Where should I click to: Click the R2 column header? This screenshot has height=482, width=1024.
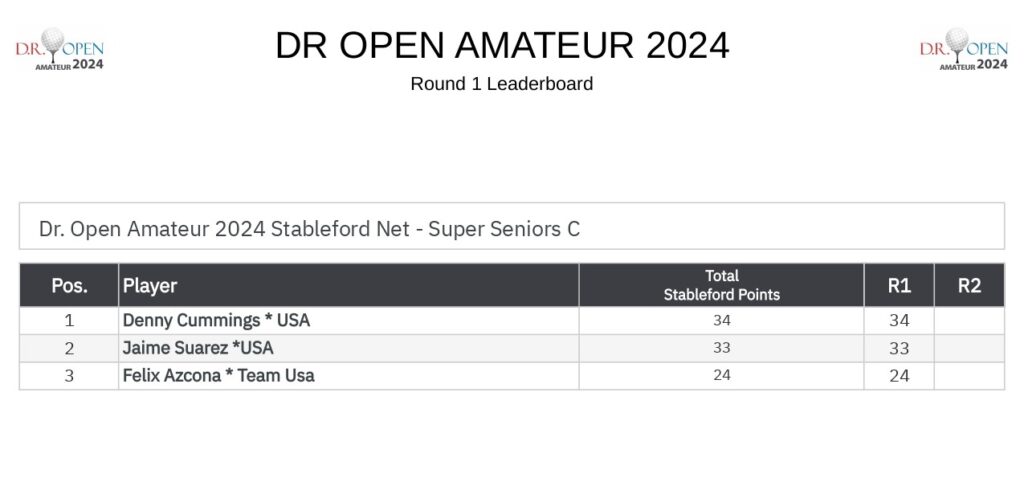click(x=970, y=285)
